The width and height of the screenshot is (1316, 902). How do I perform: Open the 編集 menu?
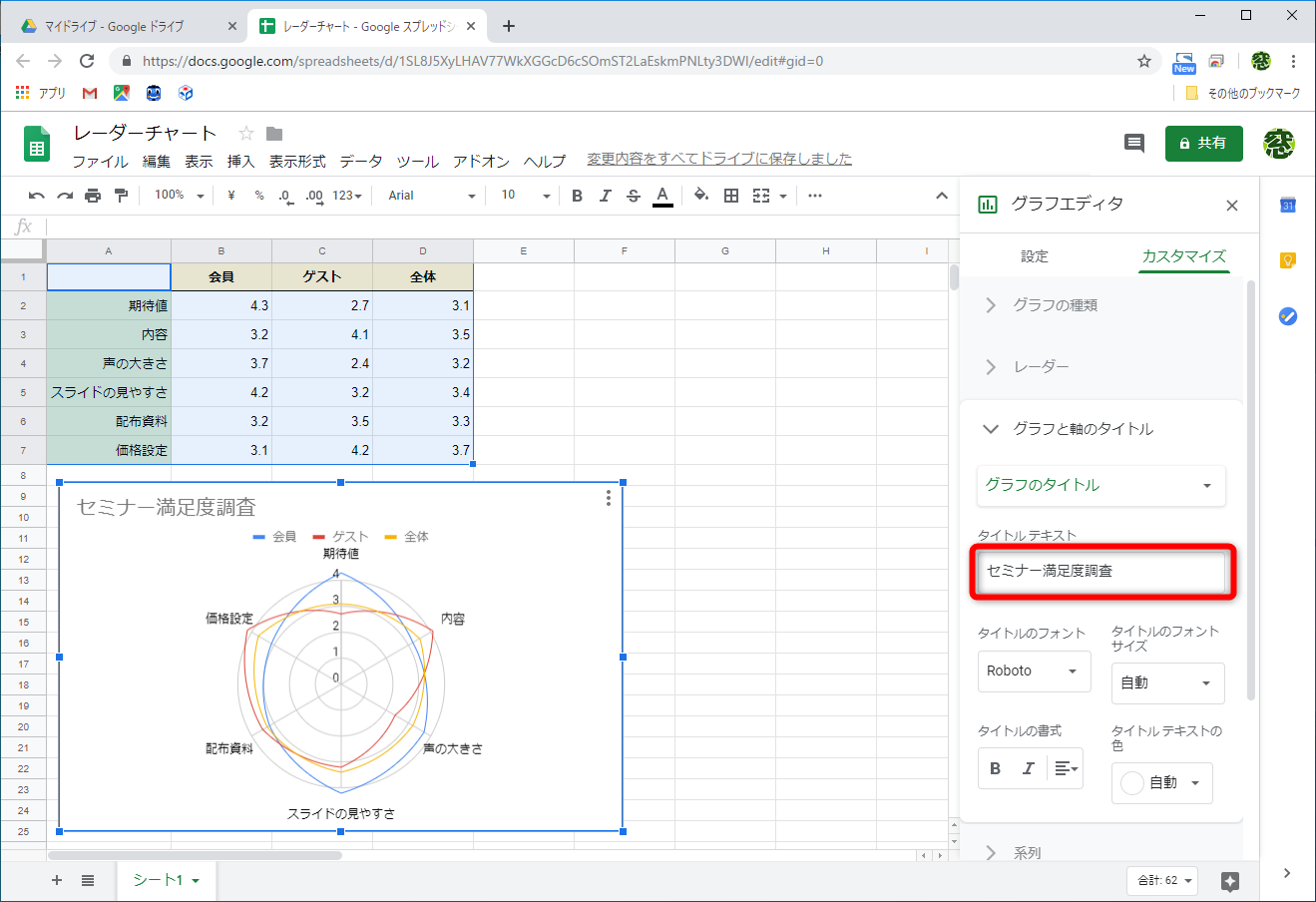[x=157, y=162]
